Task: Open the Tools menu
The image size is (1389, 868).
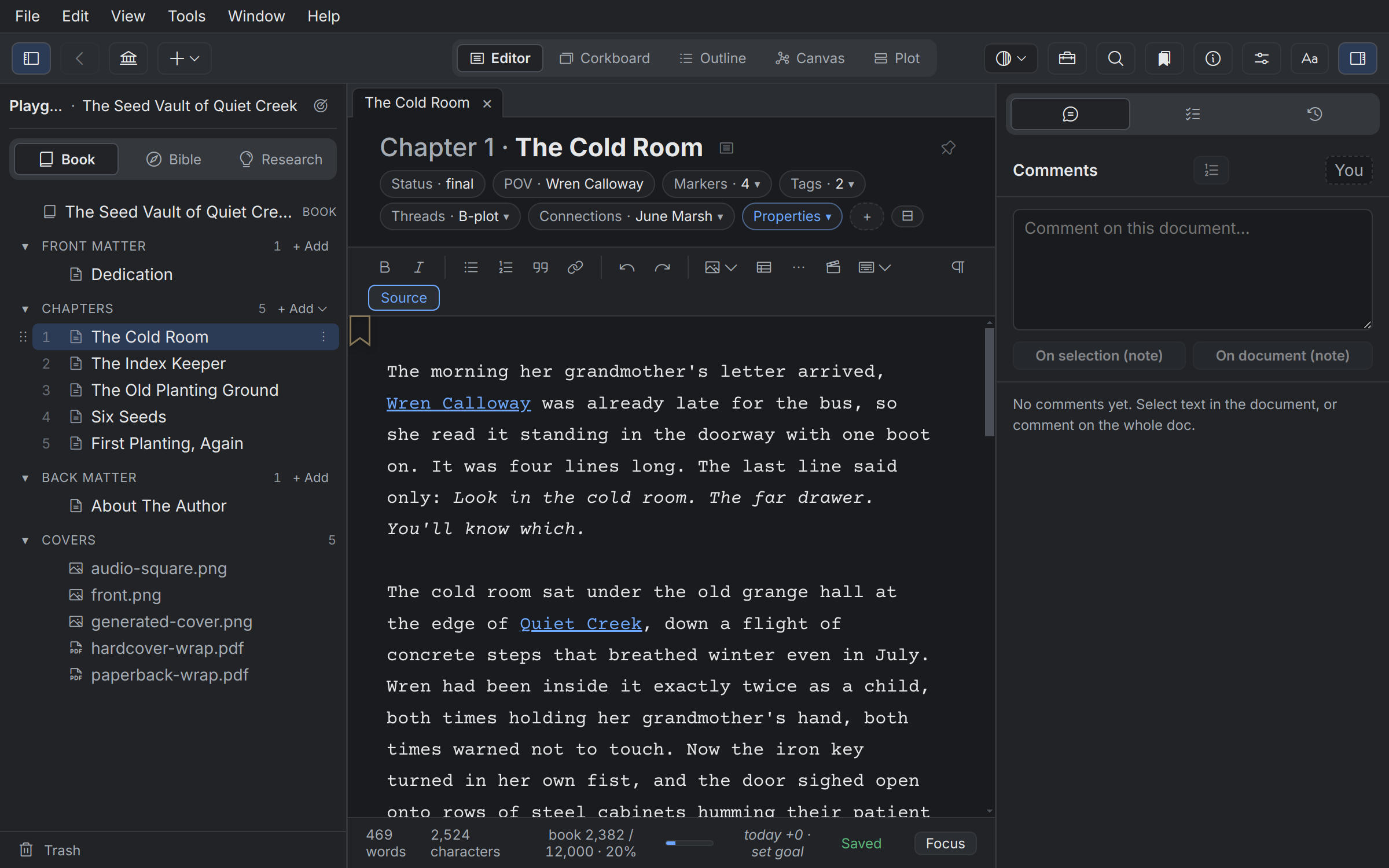Action: pyautogui.click(x=186, y=16)
